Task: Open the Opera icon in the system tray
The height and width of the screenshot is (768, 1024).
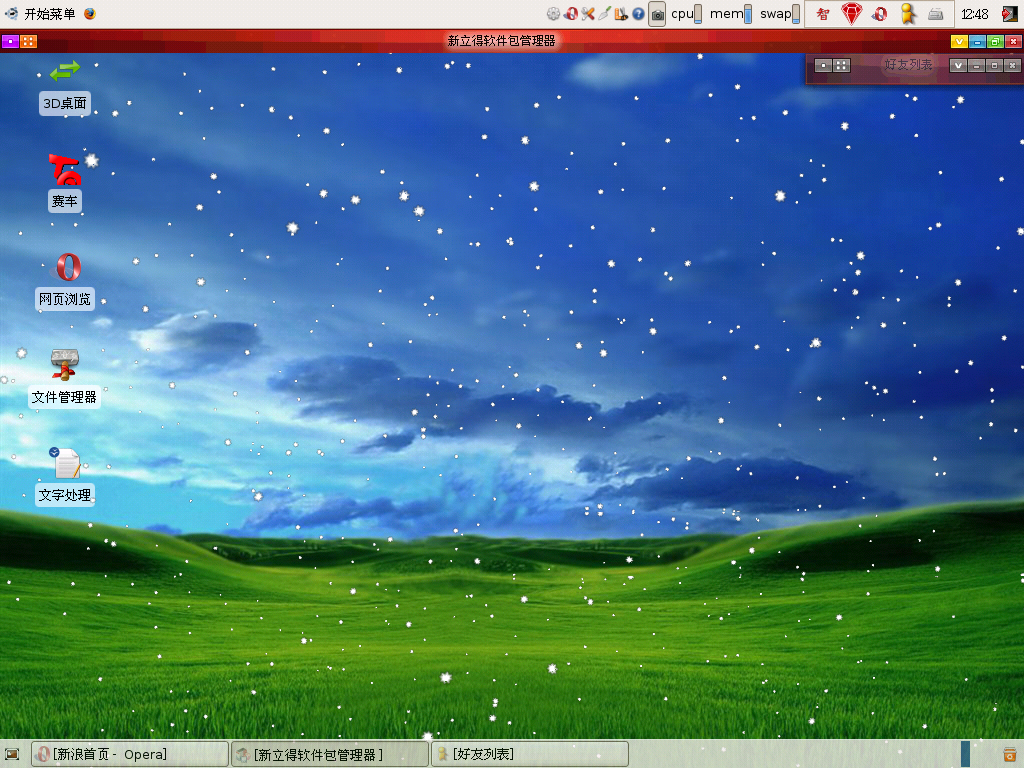Action: point(880,14)
